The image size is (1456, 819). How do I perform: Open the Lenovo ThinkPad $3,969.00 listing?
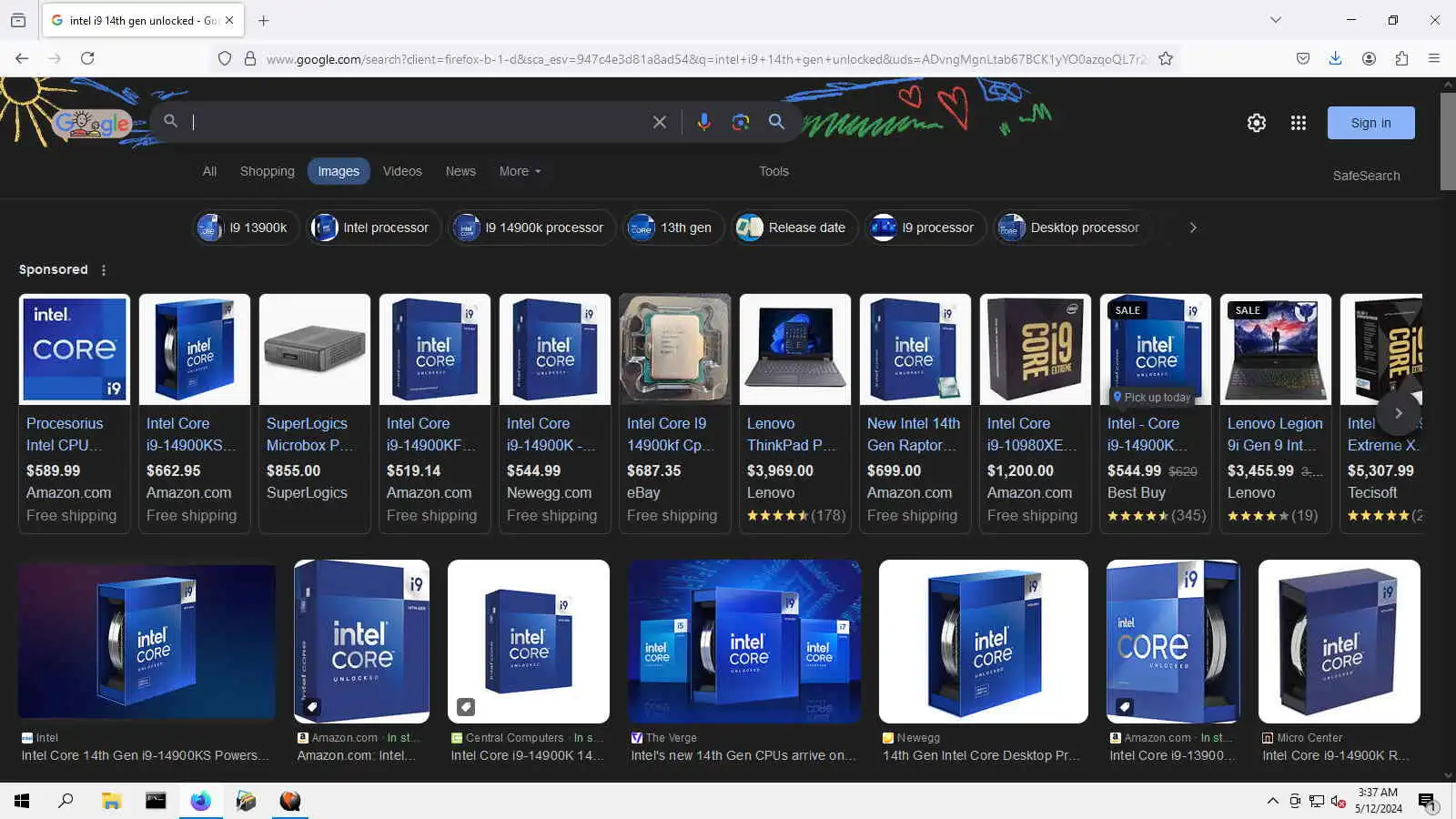[x=794, y=413]
